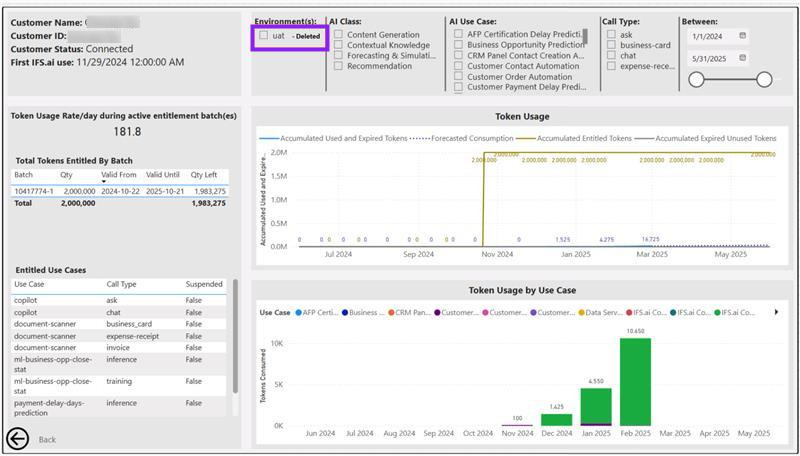Click right handle of date range slider
800x456 pixels.
(x=764, y=79)
